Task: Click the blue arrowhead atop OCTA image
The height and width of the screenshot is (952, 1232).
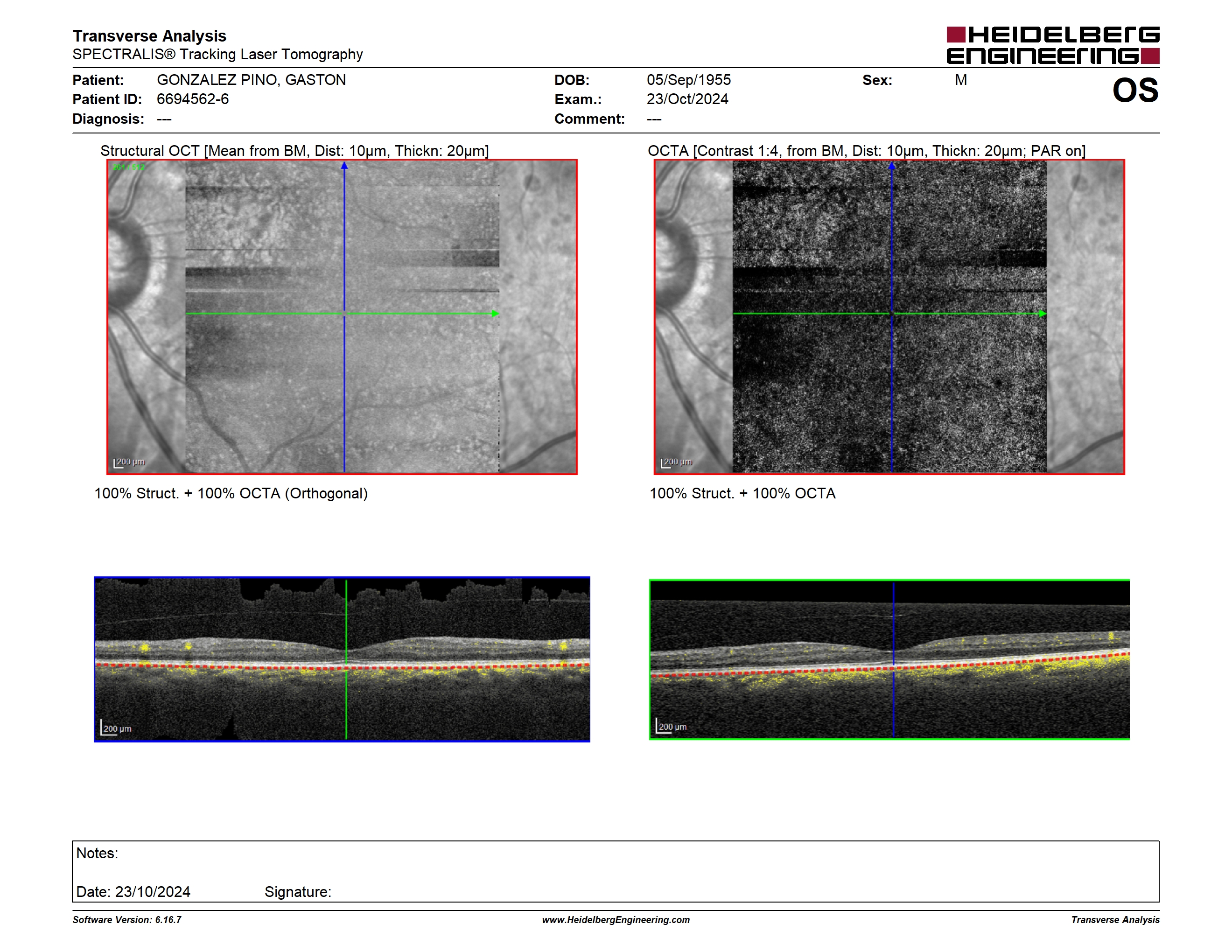Action: click(x=892, y=166)
